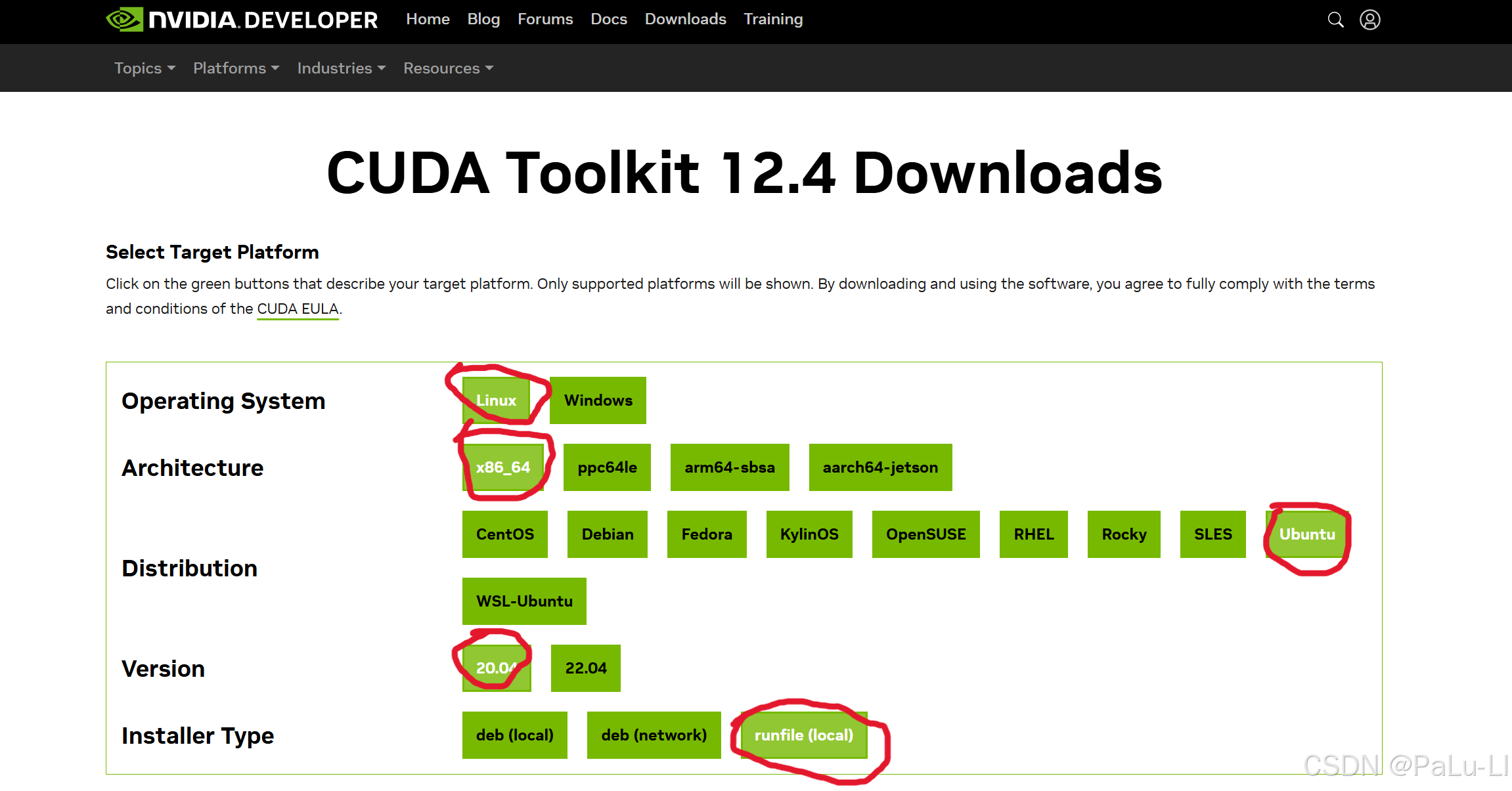Select the Windows operating system option
This screenshot has height=791, width=1512.
click(598, 400)
